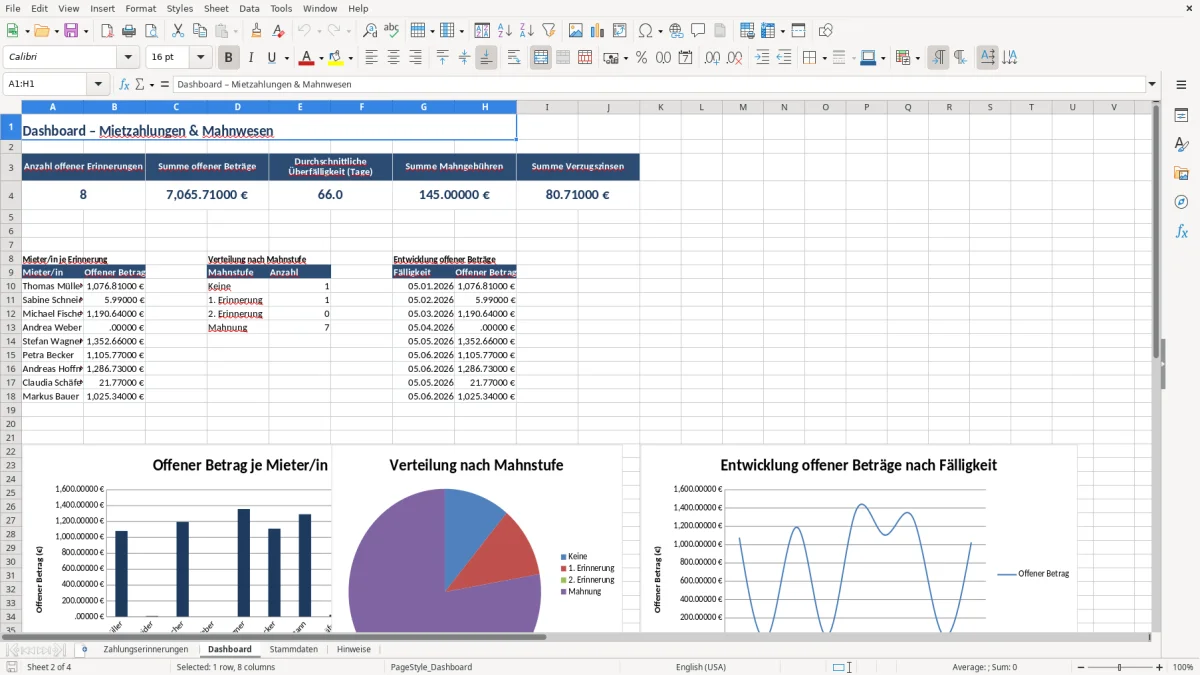
Task: Click the Select Function sigma button
Action: click(139, 85)
